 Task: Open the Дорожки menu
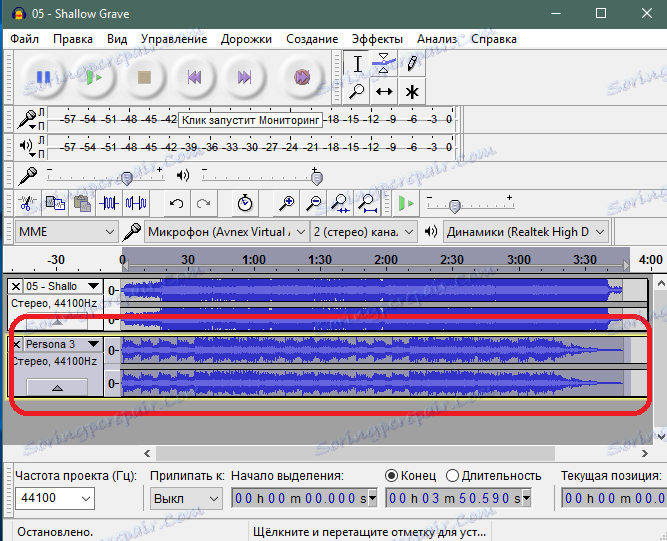(246, 39)
